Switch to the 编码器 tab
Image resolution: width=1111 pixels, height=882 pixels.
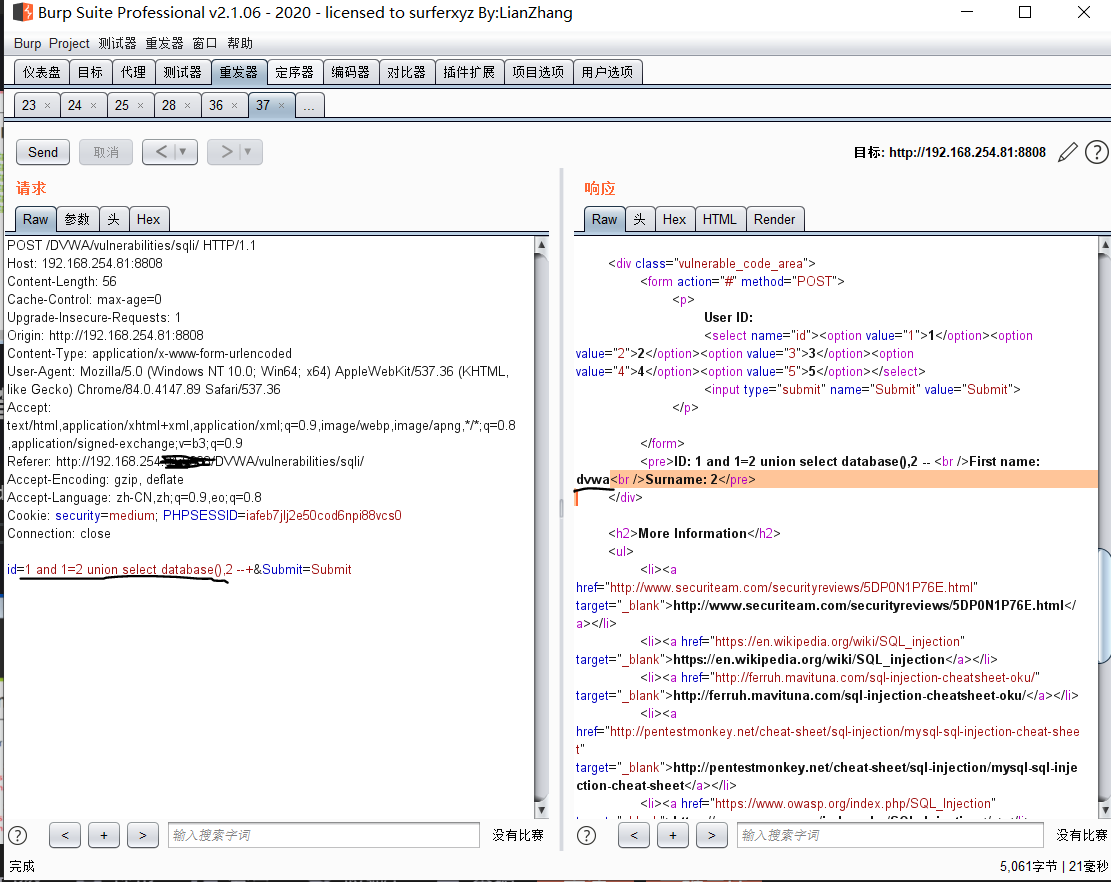[x=351, y=72]
